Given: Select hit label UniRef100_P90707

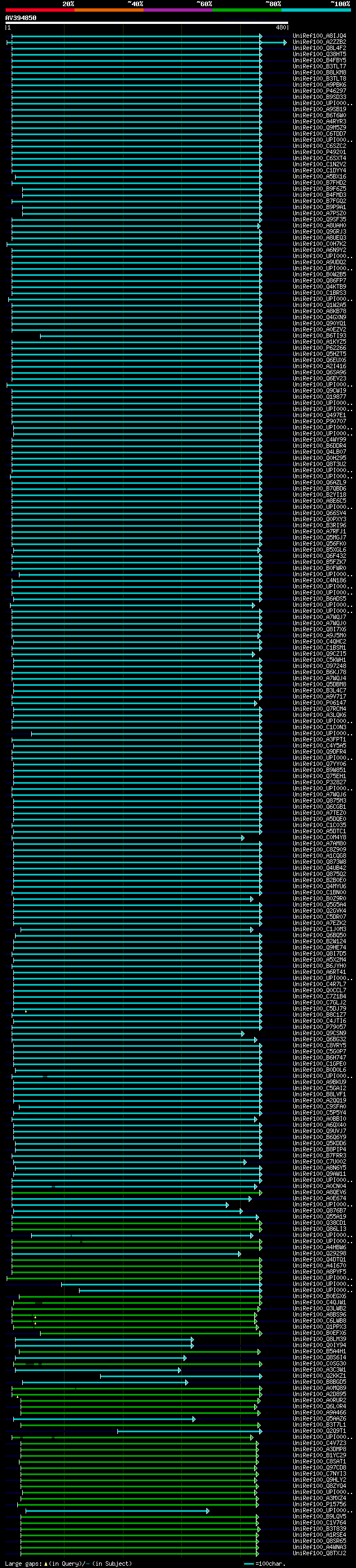Looking at the screenshot, I should click(319, 421).
